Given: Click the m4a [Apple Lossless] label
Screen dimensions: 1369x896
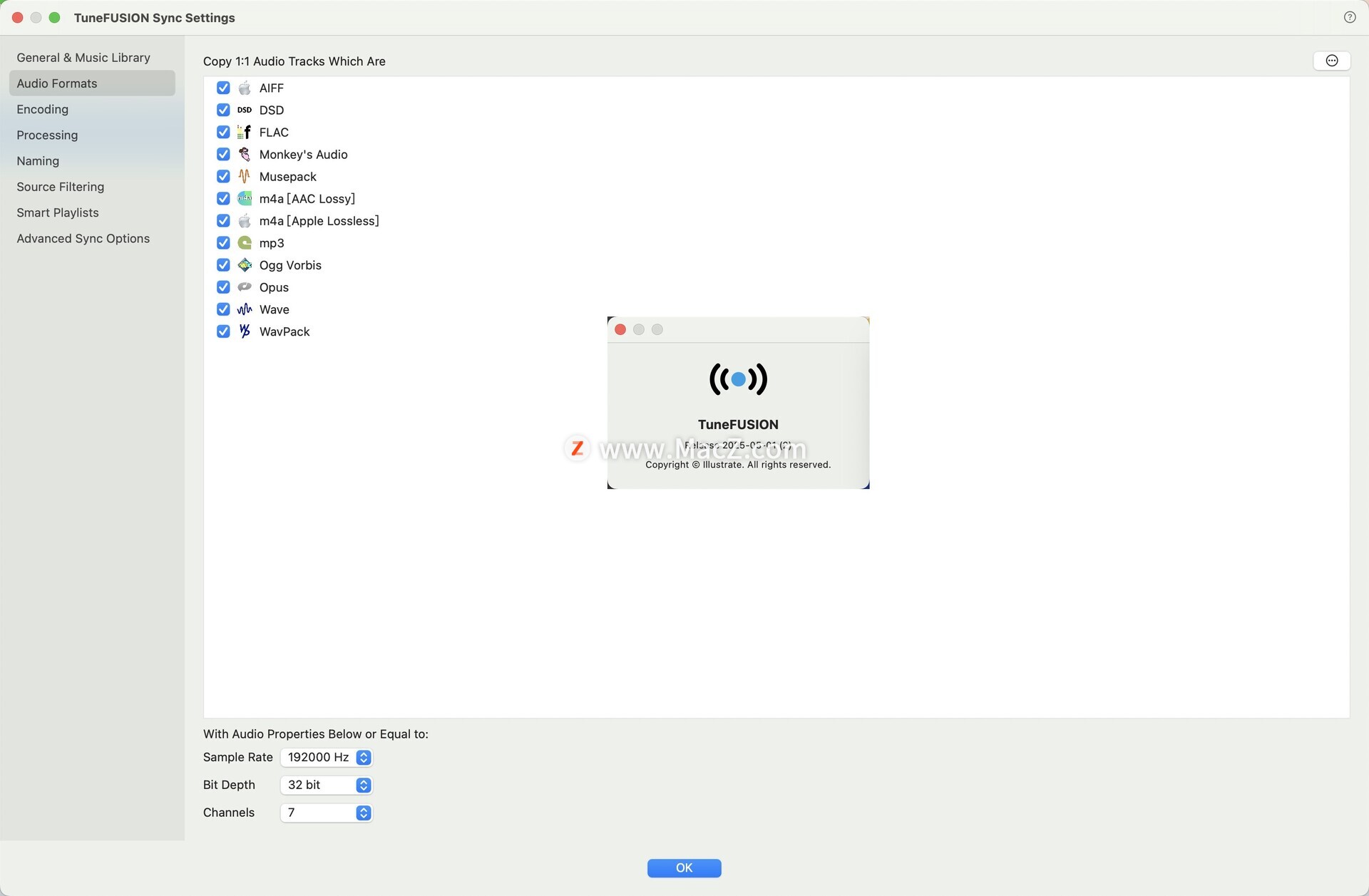Looking at the screenshot, I should (x=319, y=221).
